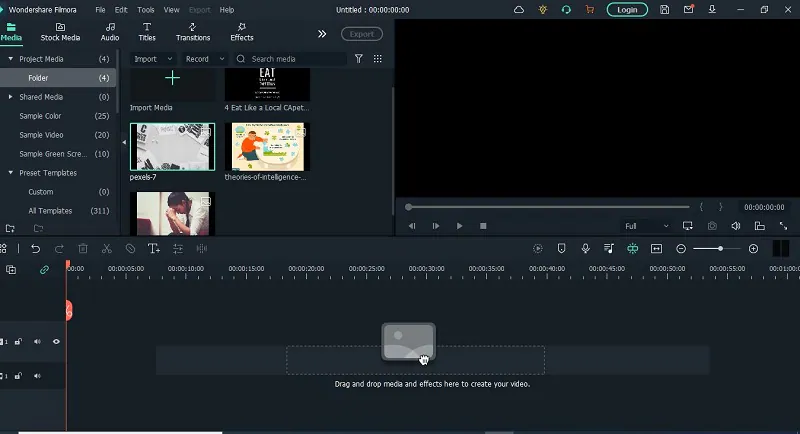Collapse media panel with left arrow
This screenshot has height=434, width=800.
(124, 142)
